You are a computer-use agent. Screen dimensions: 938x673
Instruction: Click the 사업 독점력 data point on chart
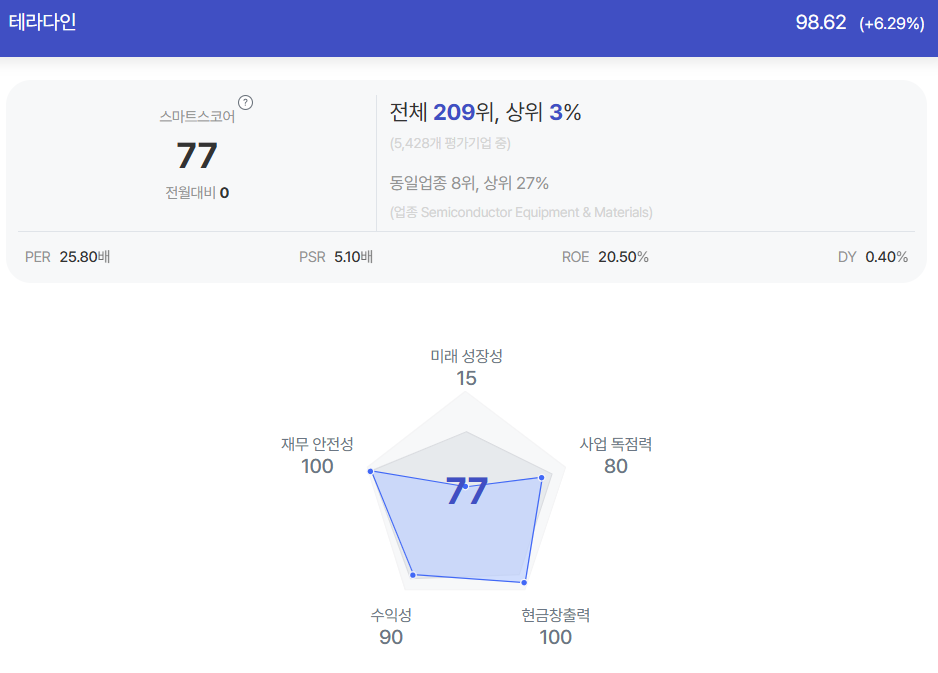point(541,477)
